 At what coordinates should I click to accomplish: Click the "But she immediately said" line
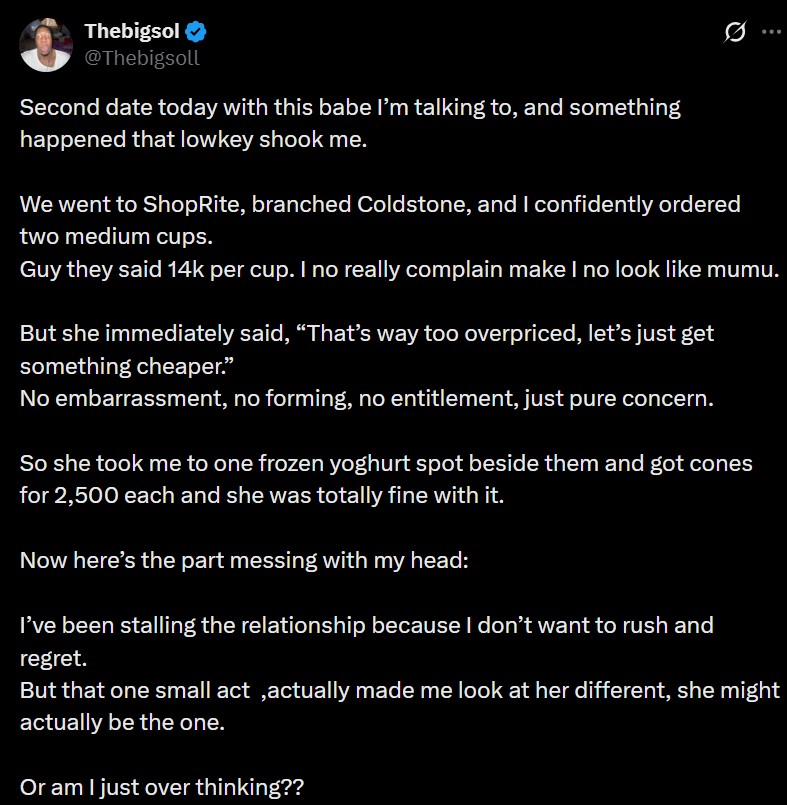366,333
